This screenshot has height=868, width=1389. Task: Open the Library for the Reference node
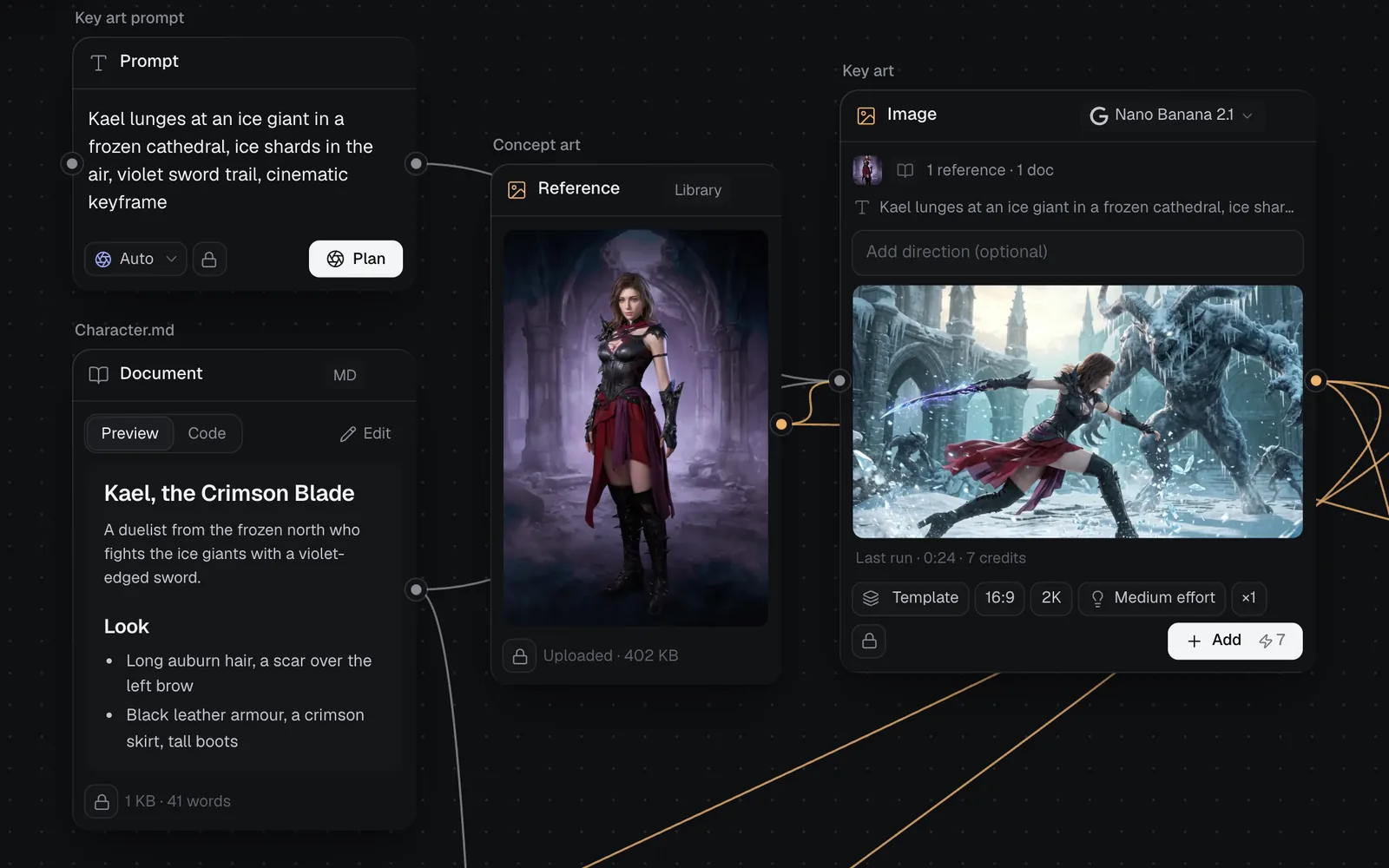pyautogui.click(x=698, y=190)
